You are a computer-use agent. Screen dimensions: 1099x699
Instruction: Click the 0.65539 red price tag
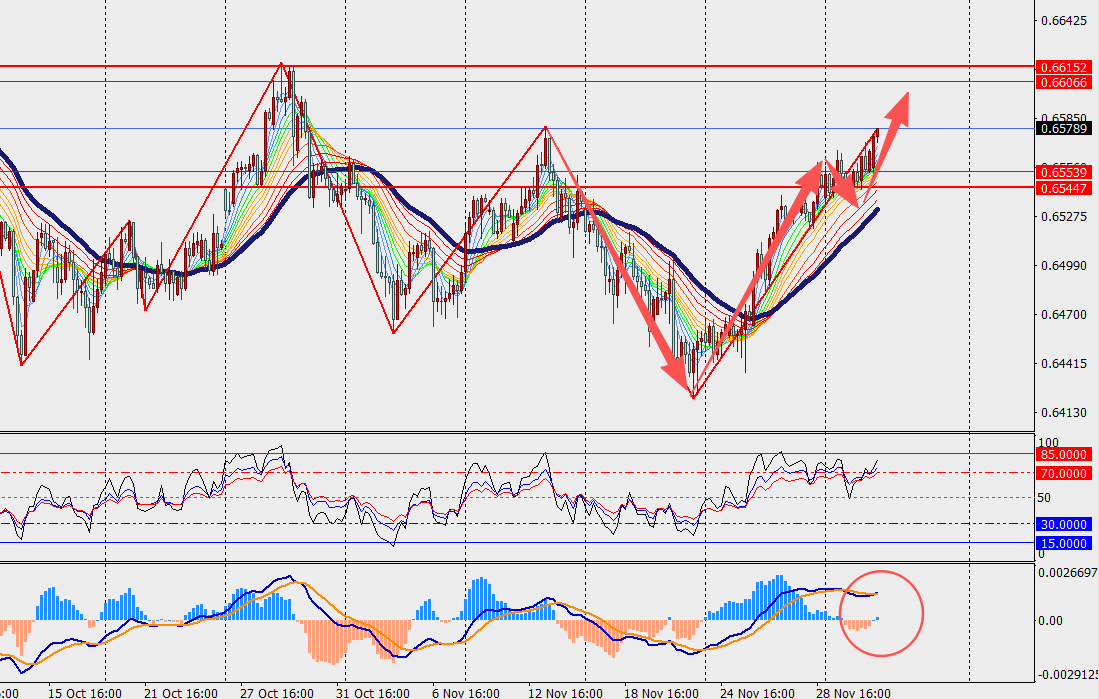pyautogui.click(x=1064, y=173)
